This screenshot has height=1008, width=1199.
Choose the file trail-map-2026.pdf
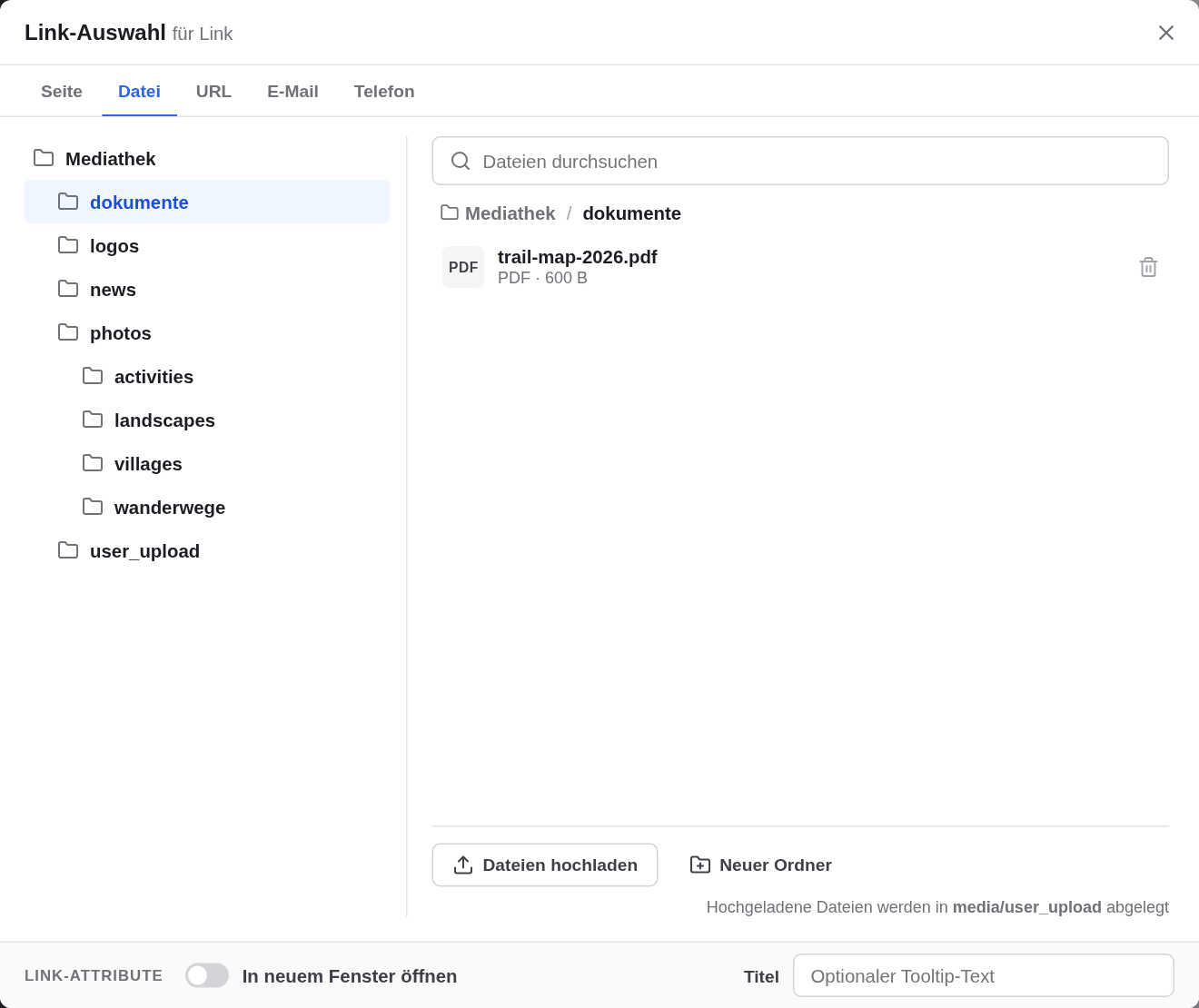point(800,267)
